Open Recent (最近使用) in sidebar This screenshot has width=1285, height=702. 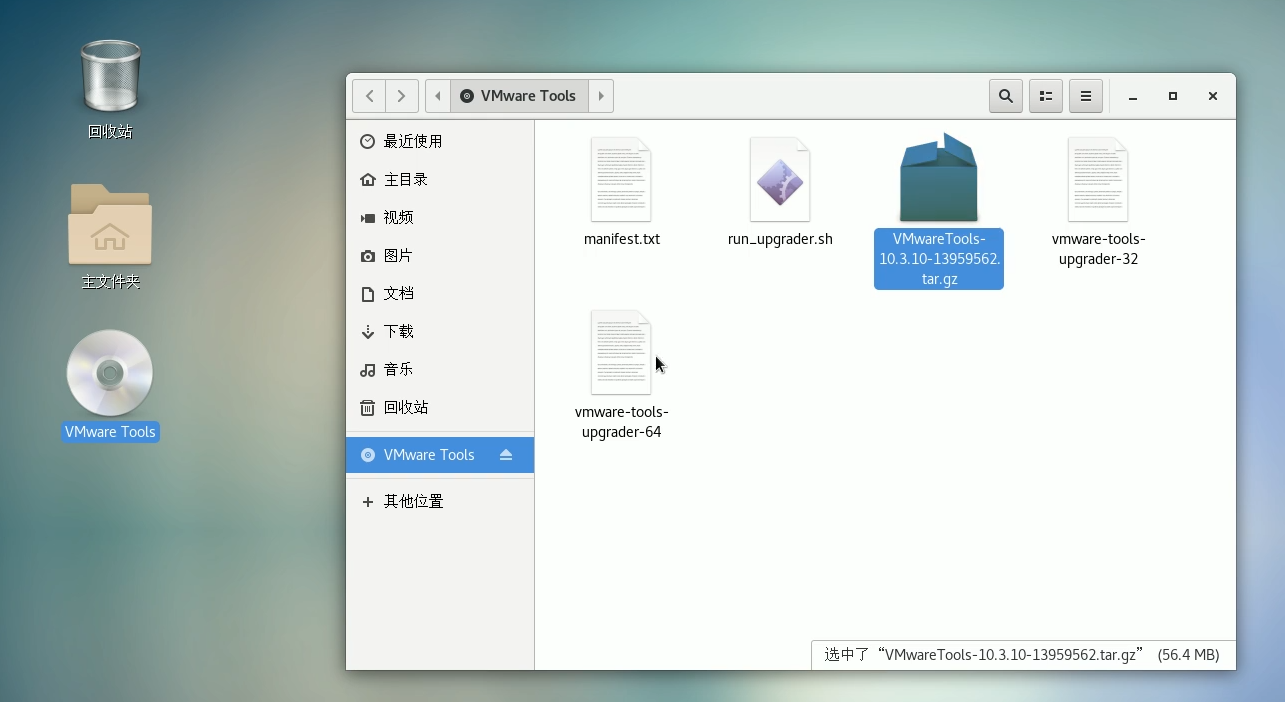pos(440,142)
